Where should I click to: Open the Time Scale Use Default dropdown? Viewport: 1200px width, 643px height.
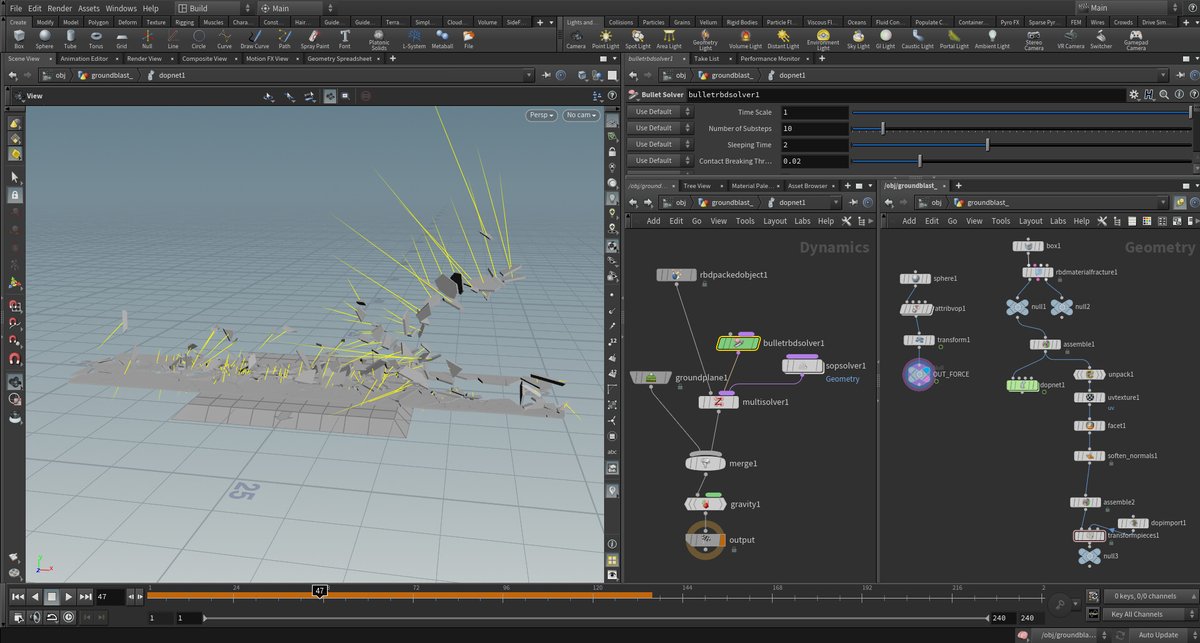pyautogui.click(x=660, y=112)
